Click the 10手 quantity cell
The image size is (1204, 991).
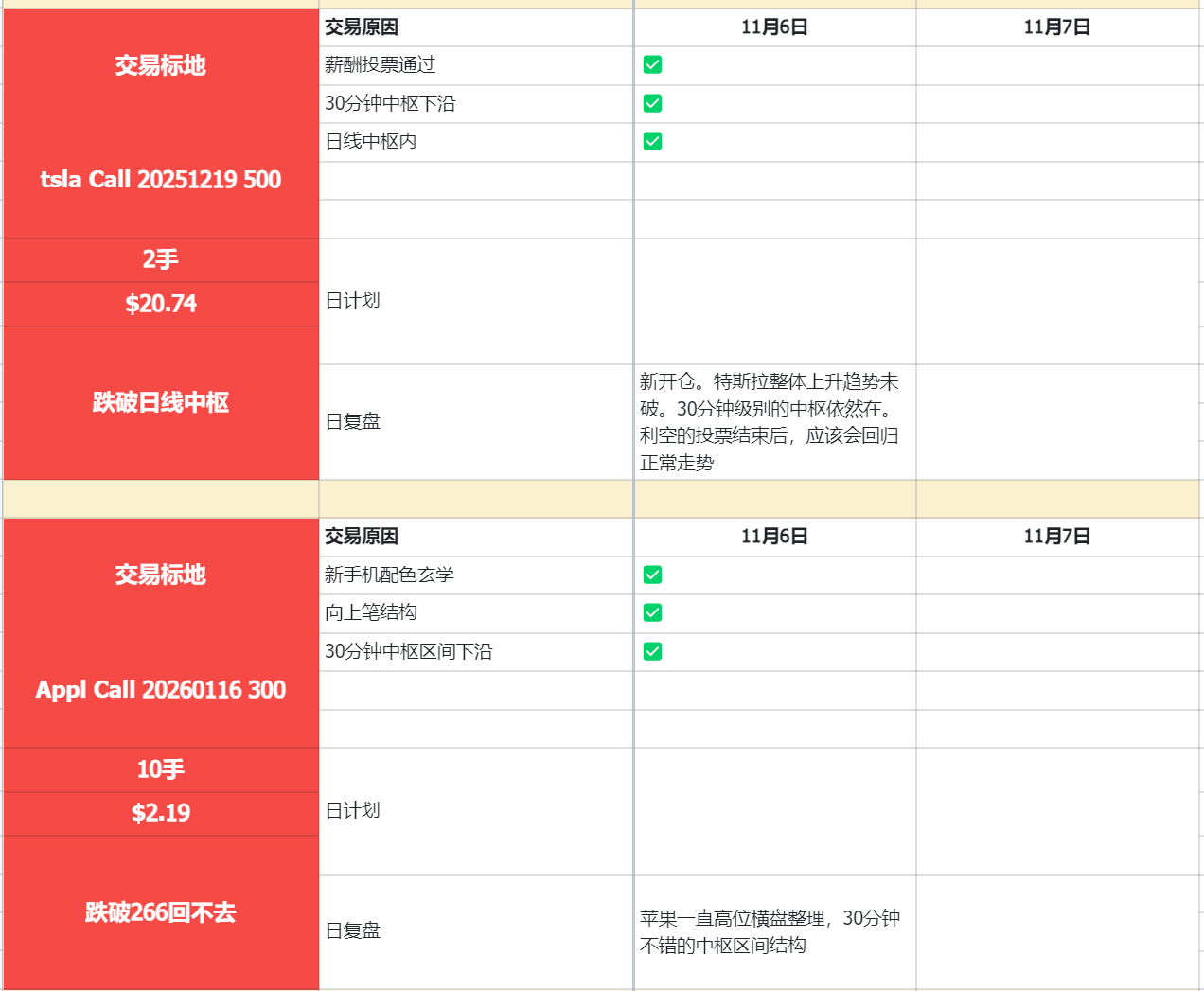tap(161, 770)
